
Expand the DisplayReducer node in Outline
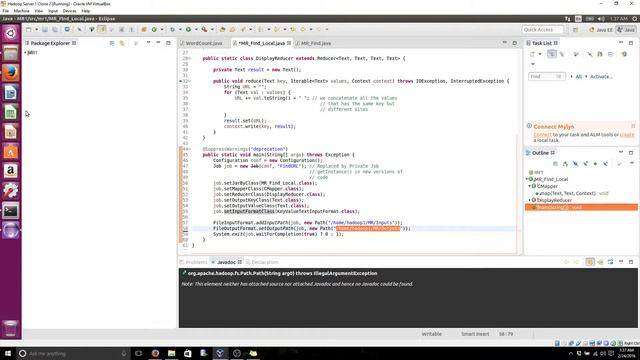530,200
